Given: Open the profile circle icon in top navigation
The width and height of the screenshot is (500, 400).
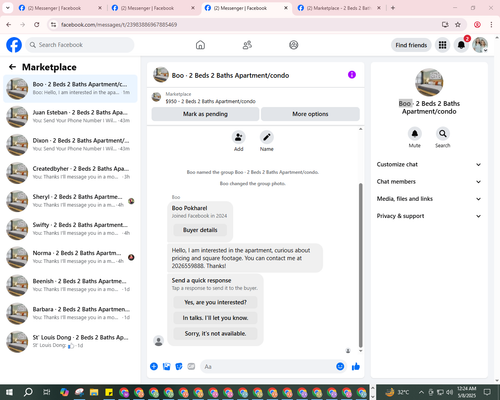Looking at the screenshot, I should 294,45.
